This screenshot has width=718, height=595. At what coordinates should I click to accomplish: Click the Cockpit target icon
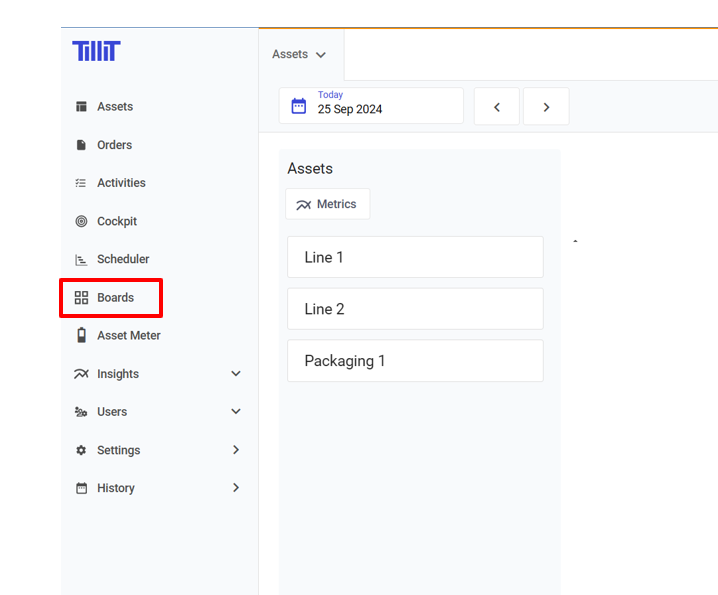81,221
